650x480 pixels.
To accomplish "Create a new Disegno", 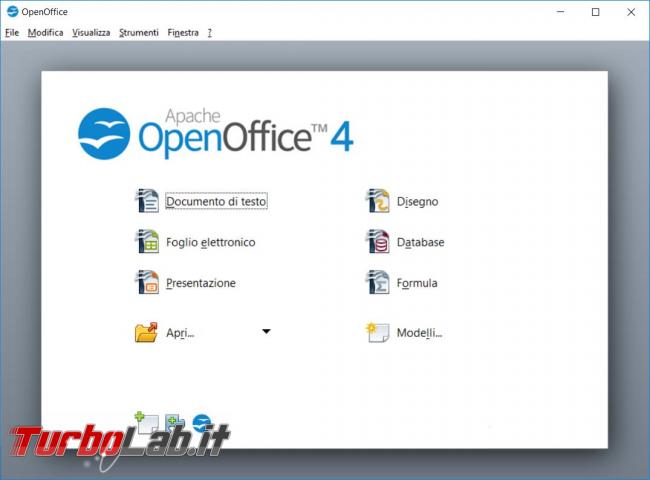I will pyautogui.click(x=417, y=201).
